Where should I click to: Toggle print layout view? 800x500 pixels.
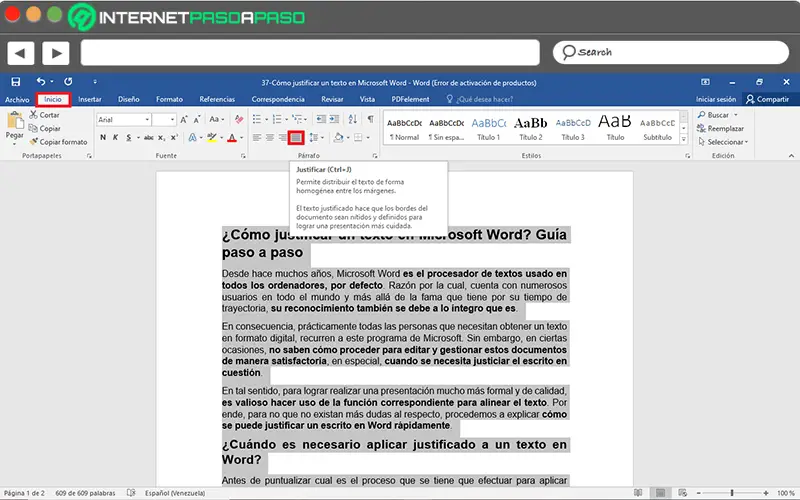tap(660, 493)
